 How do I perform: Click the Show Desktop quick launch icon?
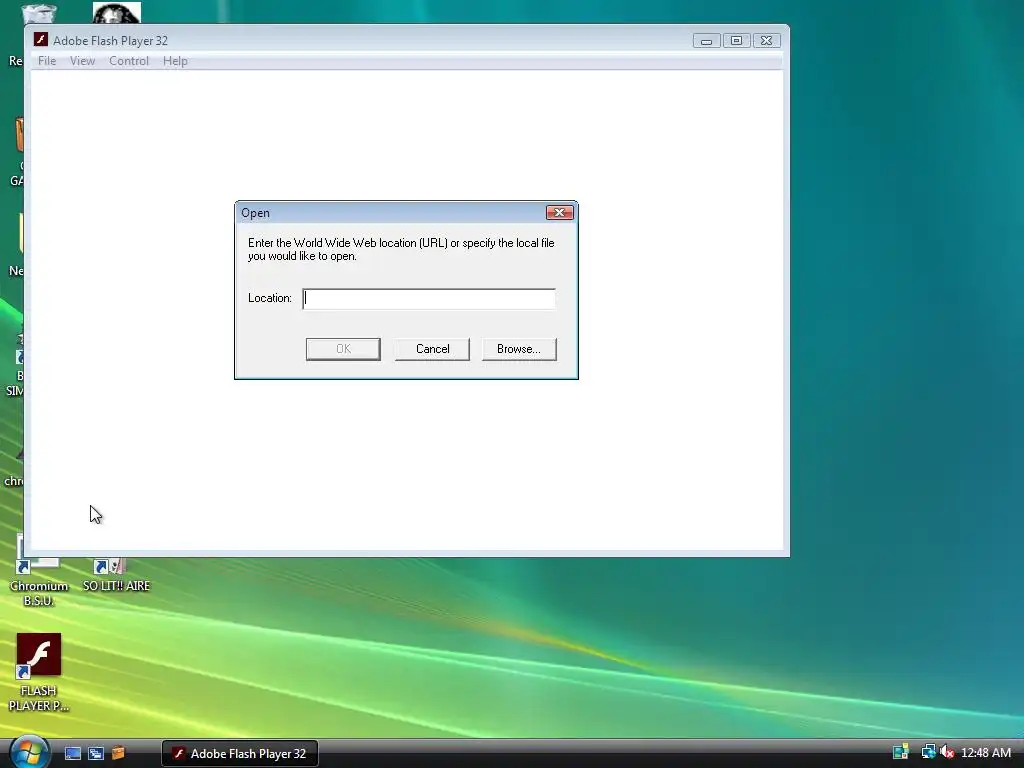pos(72,754)
